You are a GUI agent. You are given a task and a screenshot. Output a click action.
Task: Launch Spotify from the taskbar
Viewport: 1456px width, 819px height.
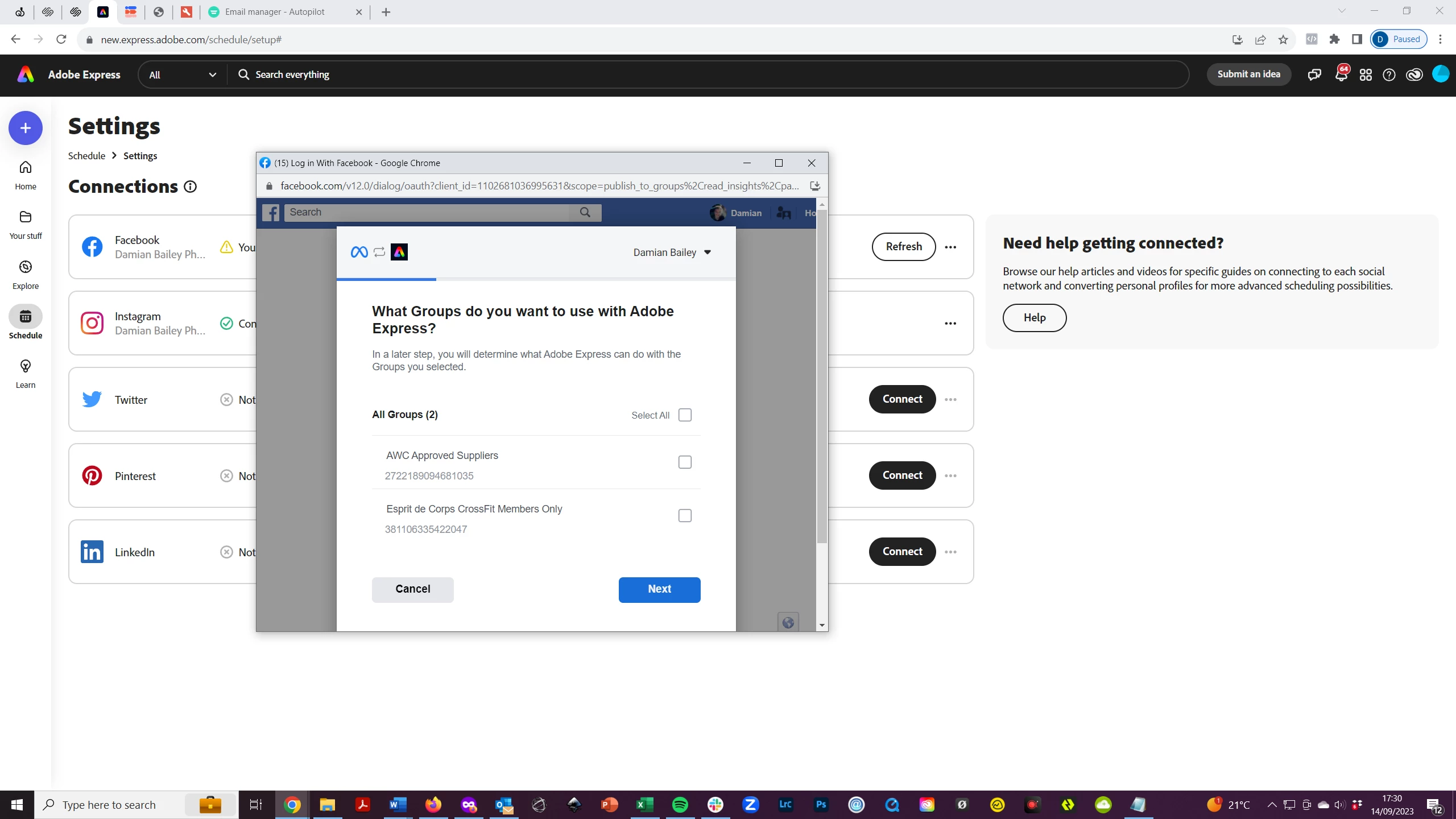coord(680,804)
